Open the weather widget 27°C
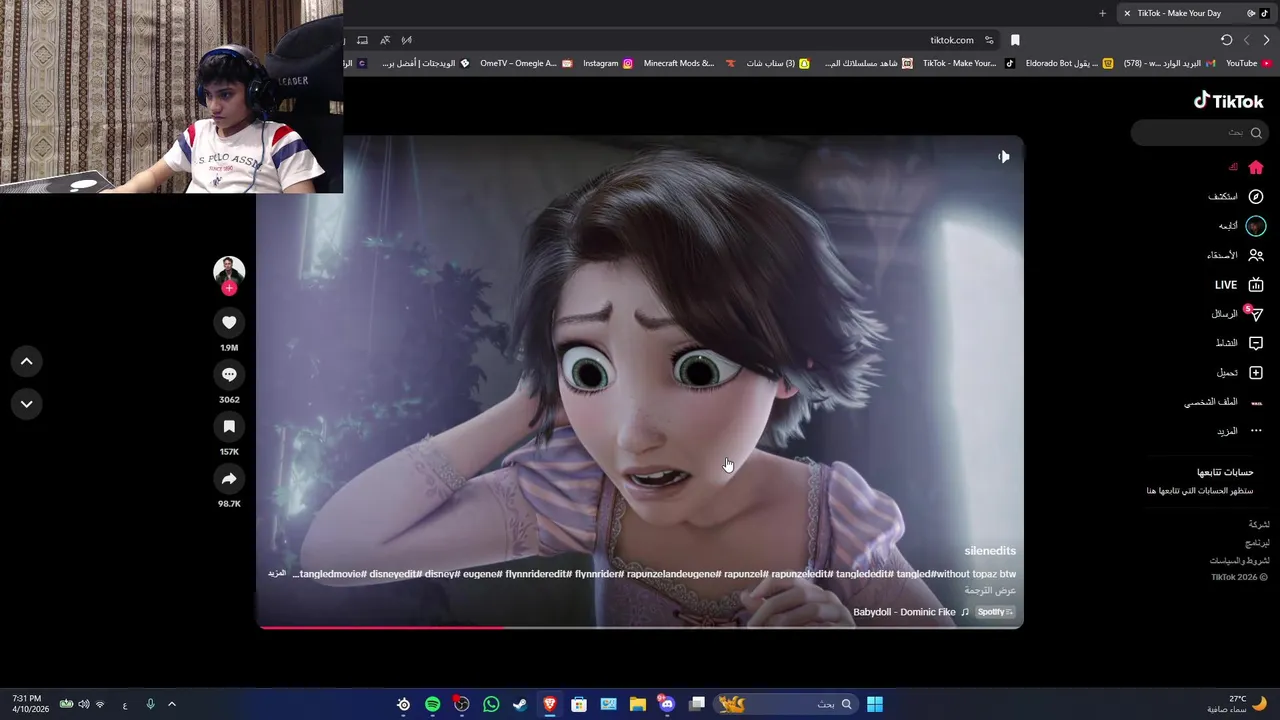This screenshot has width=1280, height=720. (1237, 704)
